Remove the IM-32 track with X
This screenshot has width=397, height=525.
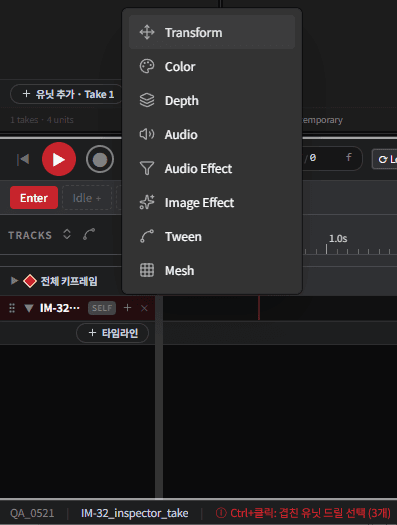(x=144, y=308)
